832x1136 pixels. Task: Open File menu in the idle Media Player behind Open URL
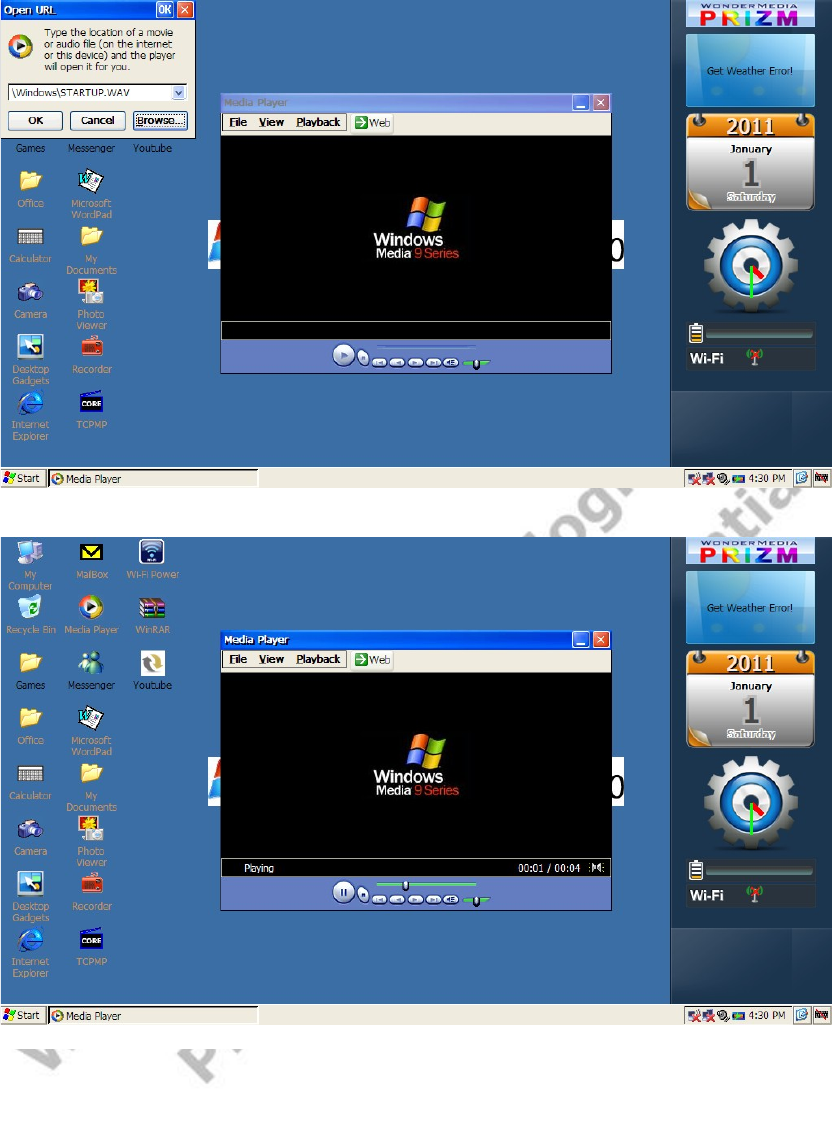(238, 122)
